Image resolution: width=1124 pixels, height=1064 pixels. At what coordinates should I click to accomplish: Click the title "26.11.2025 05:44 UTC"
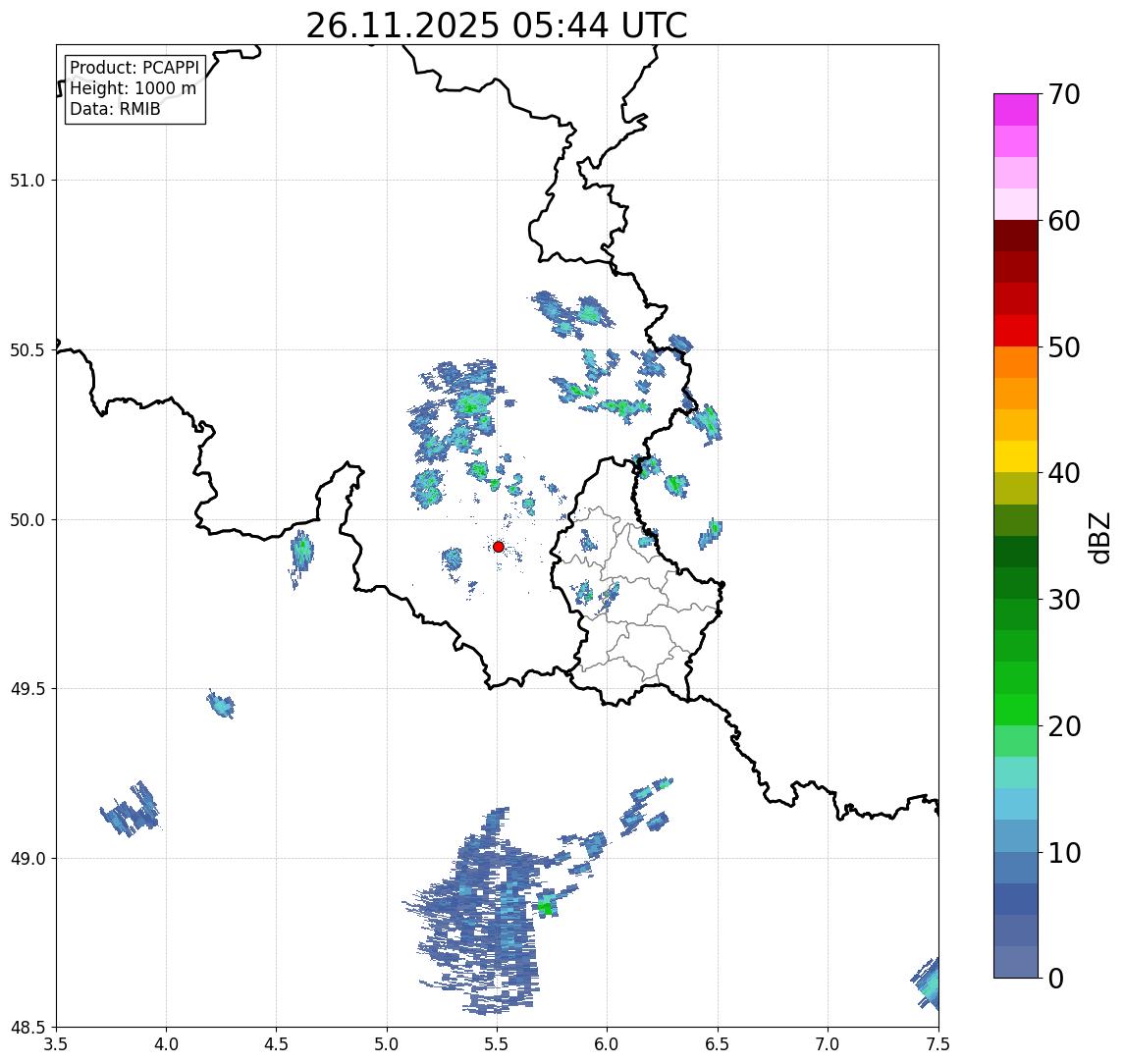pyautogui.click(x=496, y=26)
